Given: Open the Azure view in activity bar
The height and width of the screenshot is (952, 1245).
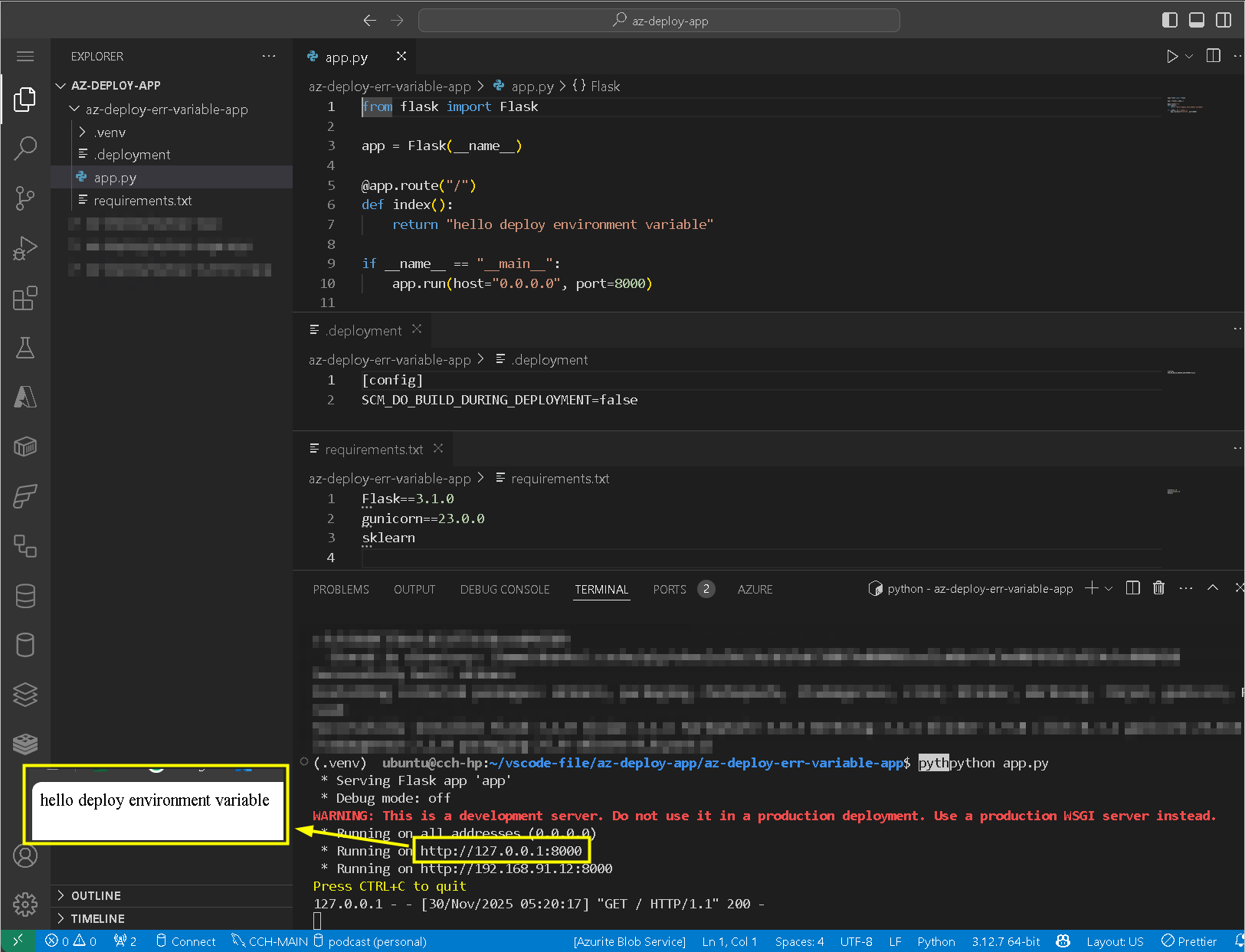Looking at the screenshot, I should click(x=25, y=397).
